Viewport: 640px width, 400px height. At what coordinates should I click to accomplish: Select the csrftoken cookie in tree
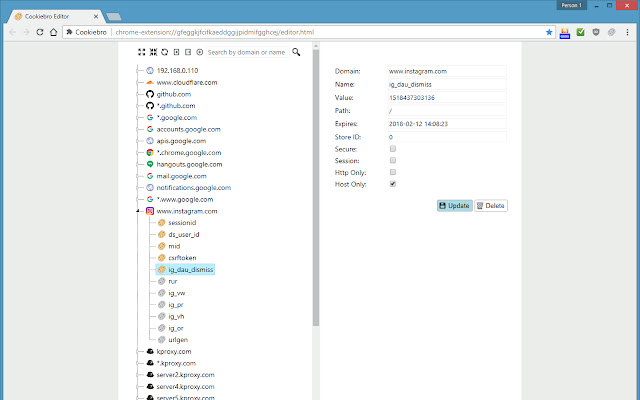click(x=182, y=258)
